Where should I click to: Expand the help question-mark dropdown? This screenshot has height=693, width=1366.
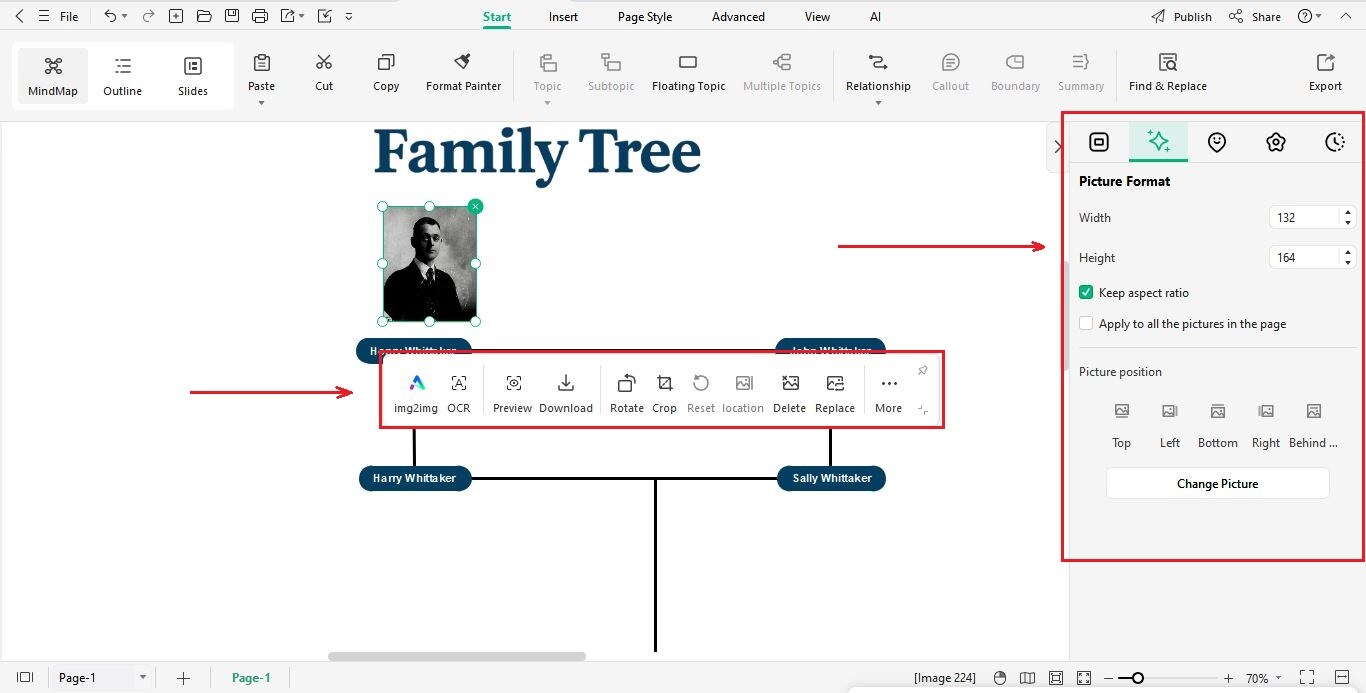point(1318,17)
